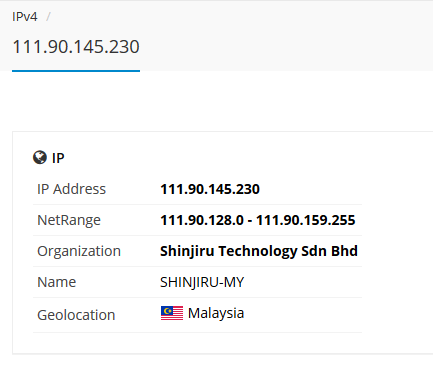Click the SHINJIRU-MY name value

[x=202, y=282]
